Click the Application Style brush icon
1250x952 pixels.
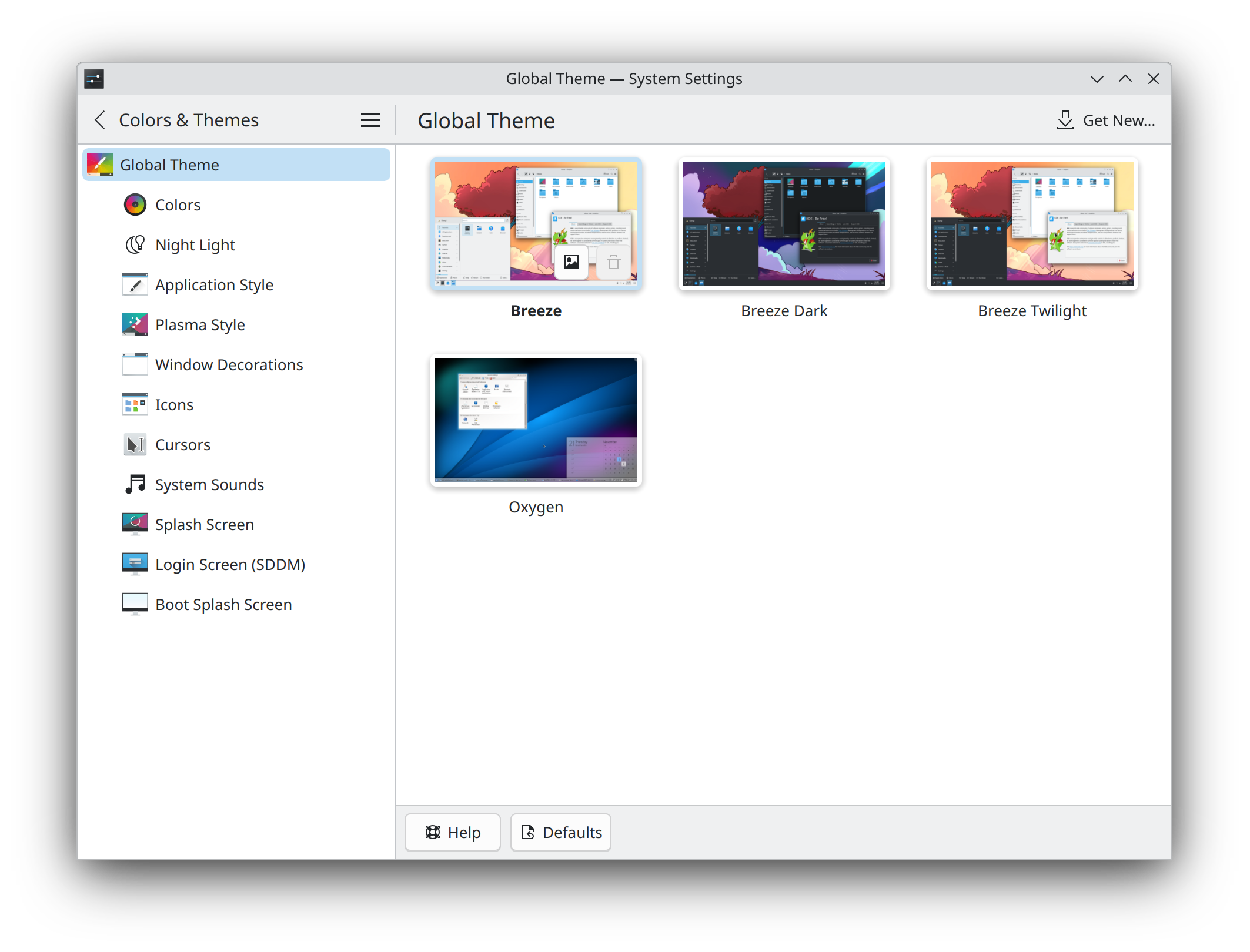coord(135,284)
